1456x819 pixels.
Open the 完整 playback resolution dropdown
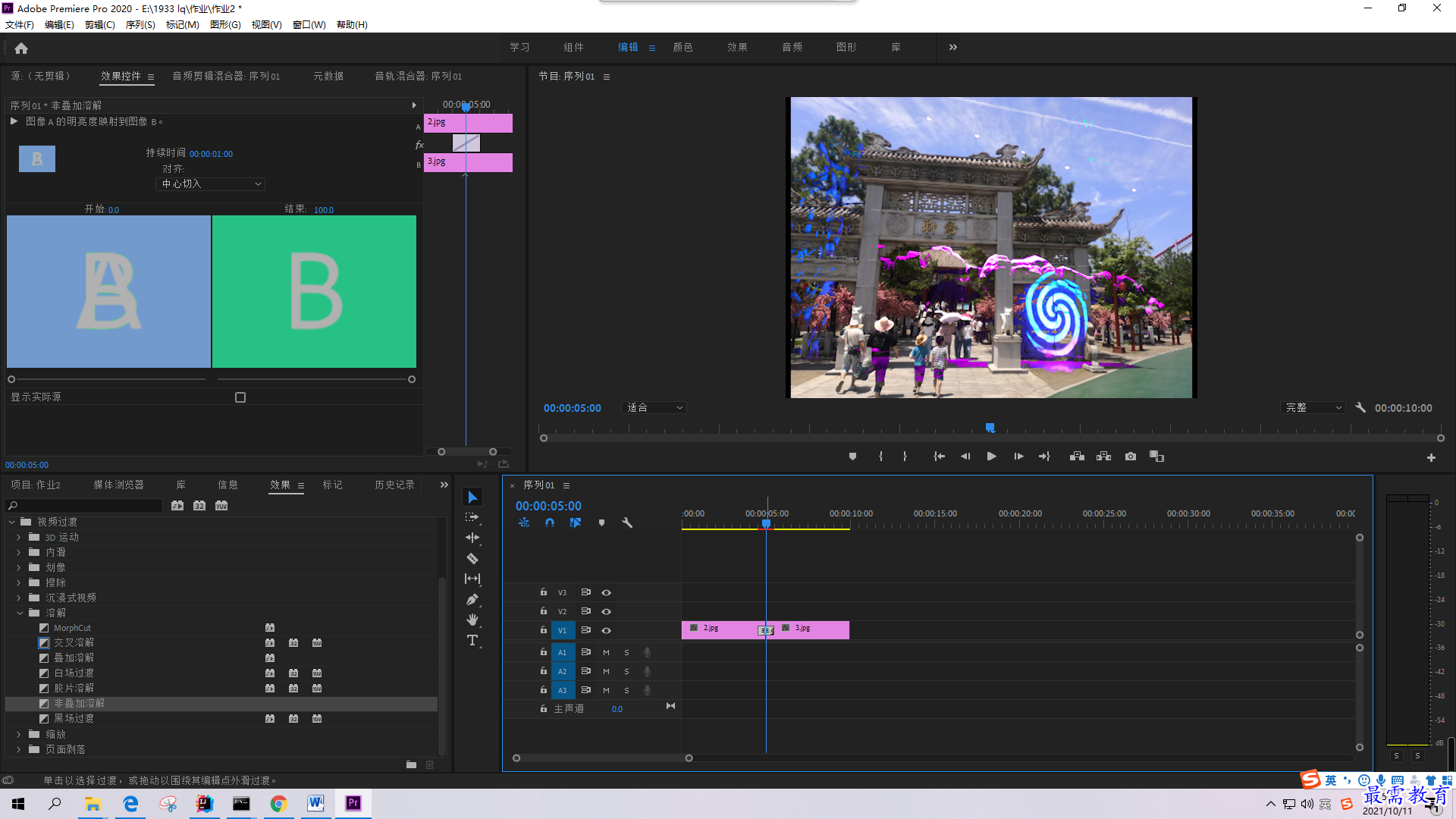pos(1313,407)
